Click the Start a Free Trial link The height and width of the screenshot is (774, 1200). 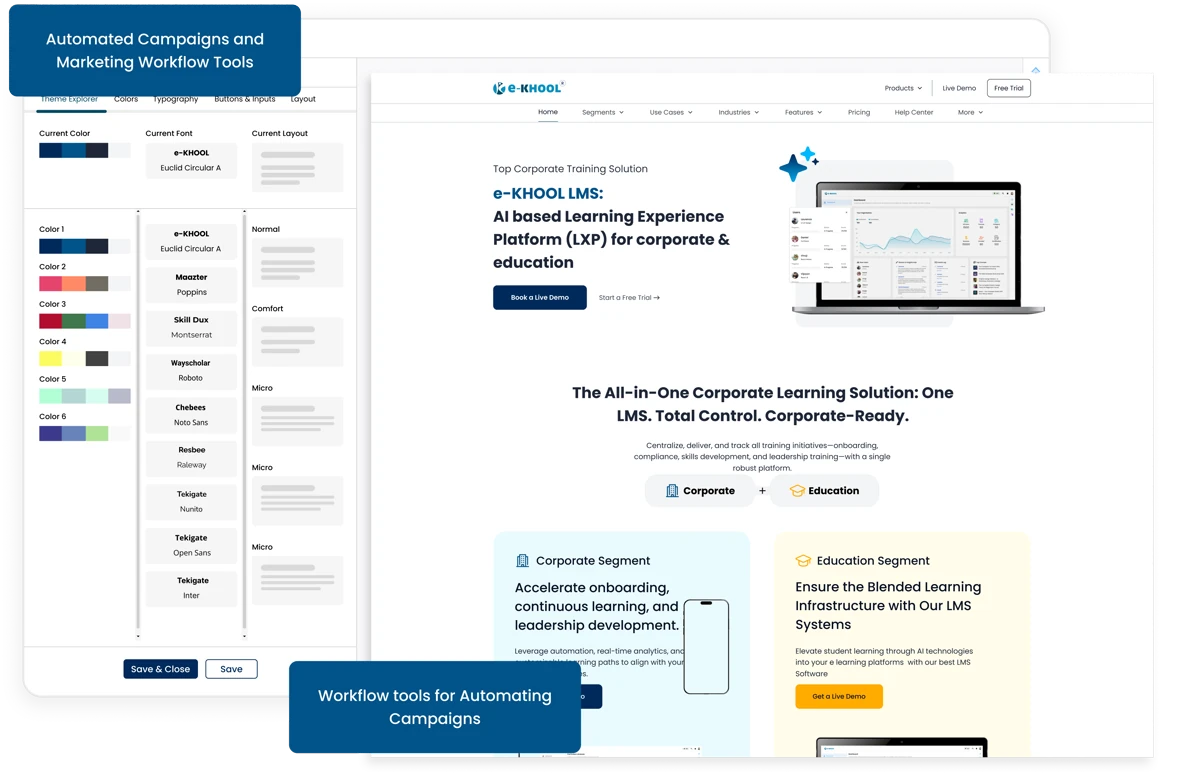[629, 298]
